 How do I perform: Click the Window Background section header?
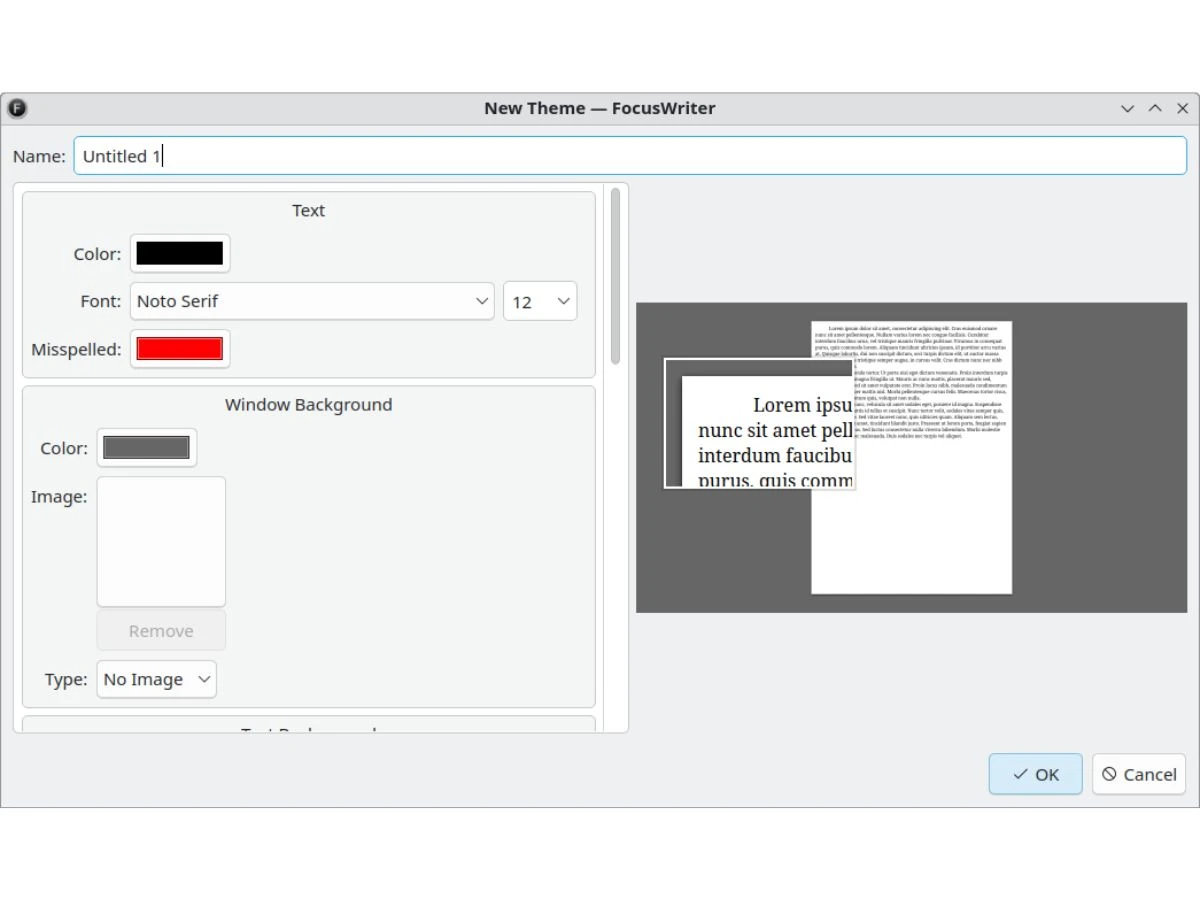click(x=308, y=405)
